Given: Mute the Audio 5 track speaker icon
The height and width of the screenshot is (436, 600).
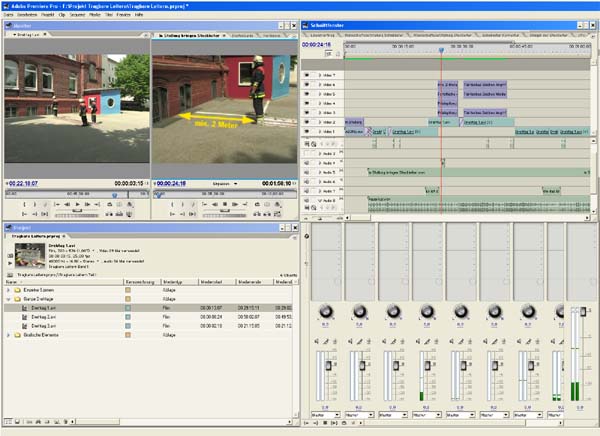Looking at the screenshot, I should tap(307, 171).
